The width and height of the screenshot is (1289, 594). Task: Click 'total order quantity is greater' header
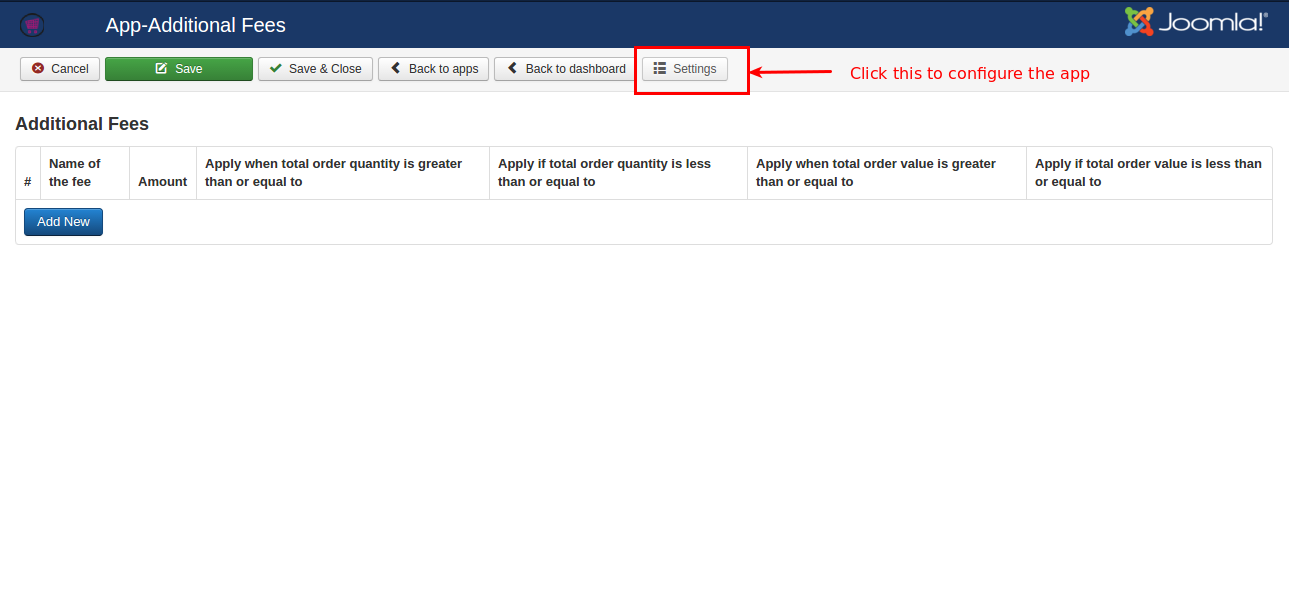click(333, 172)
